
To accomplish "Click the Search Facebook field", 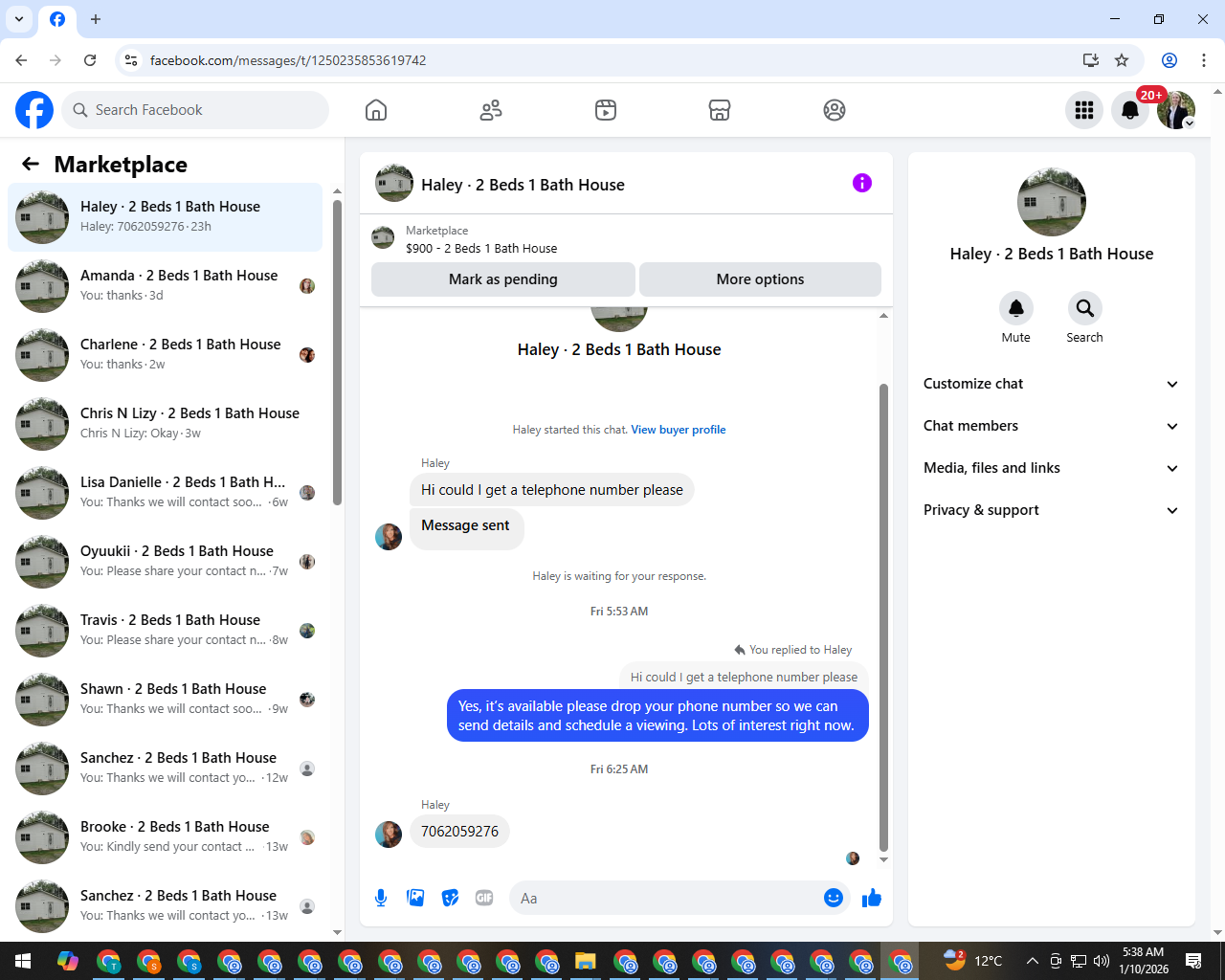I will click(195, 110).
